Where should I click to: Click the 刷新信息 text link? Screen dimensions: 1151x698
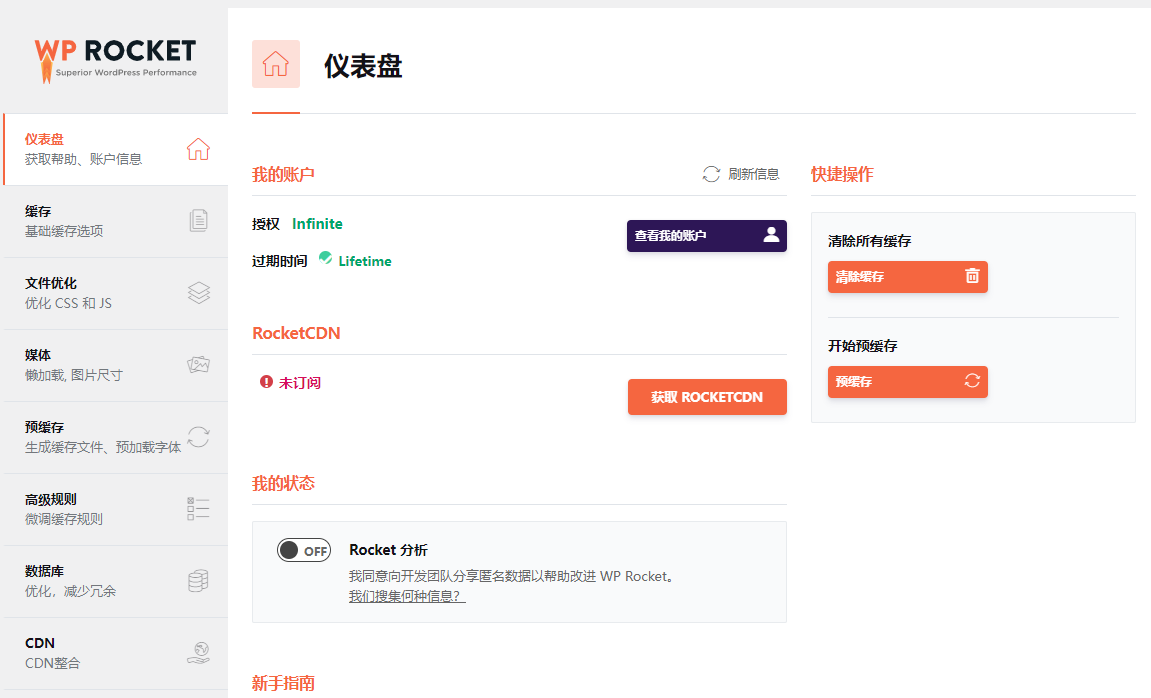pyautogui.click(x=754, y=174)
